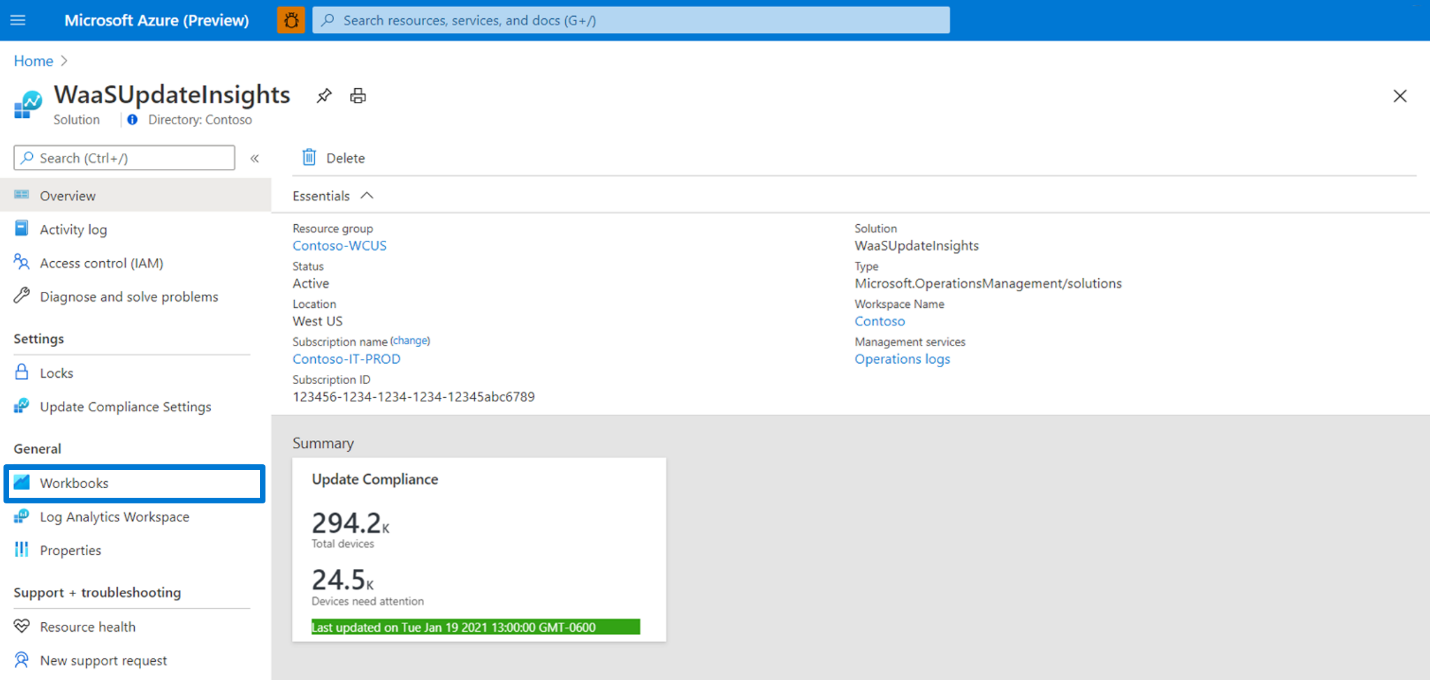This screenshot has height=680, width=1430.
Task: View the Operations logs
Action: coord(902,359)
